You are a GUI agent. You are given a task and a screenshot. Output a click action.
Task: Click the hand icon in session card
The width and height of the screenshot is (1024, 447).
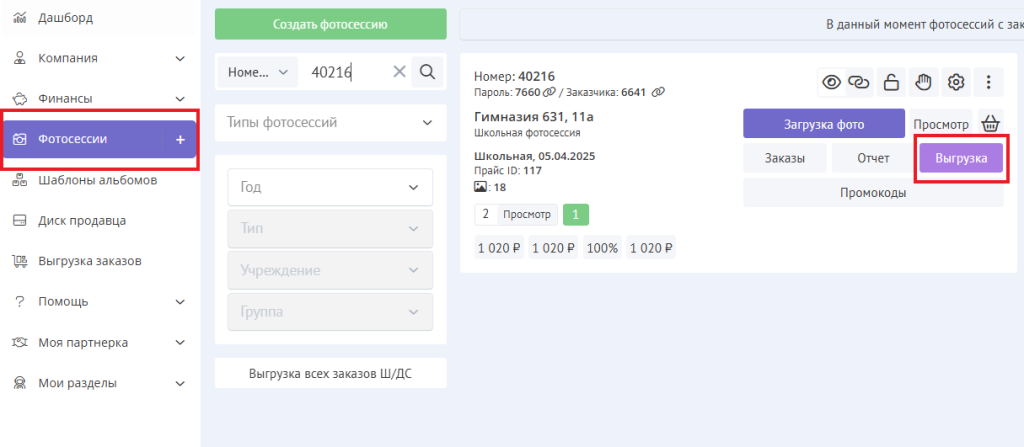pos(923,82)
